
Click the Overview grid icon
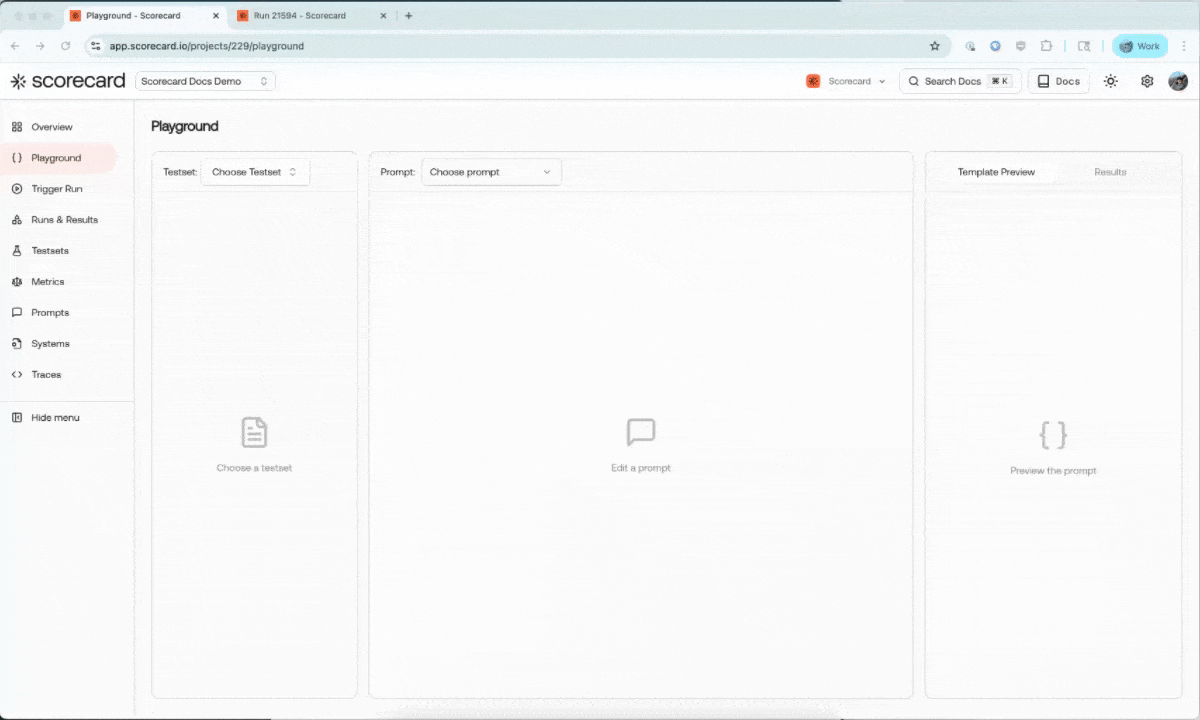coord(17,127)
